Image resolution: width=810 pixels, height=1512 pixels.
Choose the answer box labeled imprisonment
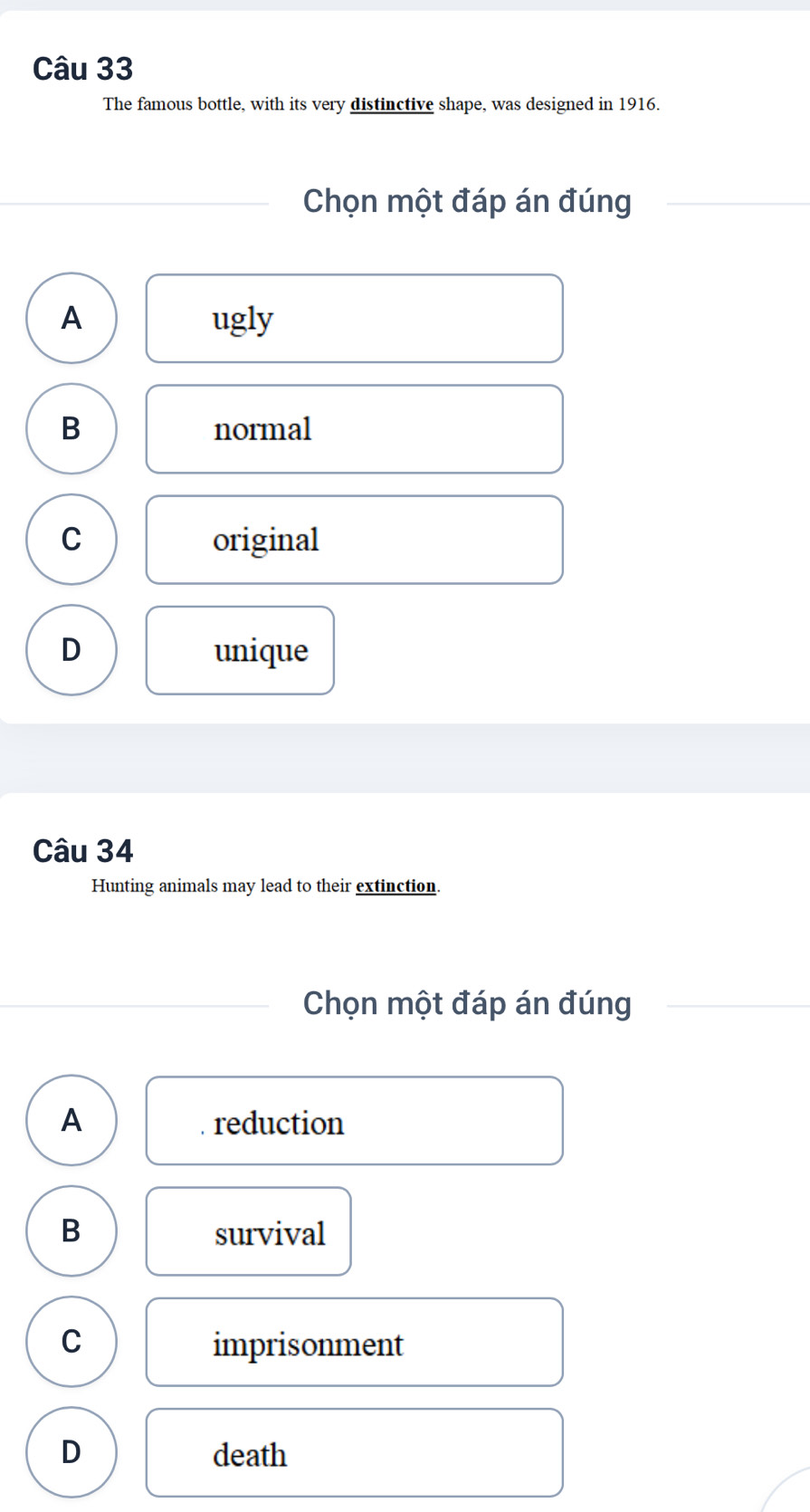[355, 1343]
